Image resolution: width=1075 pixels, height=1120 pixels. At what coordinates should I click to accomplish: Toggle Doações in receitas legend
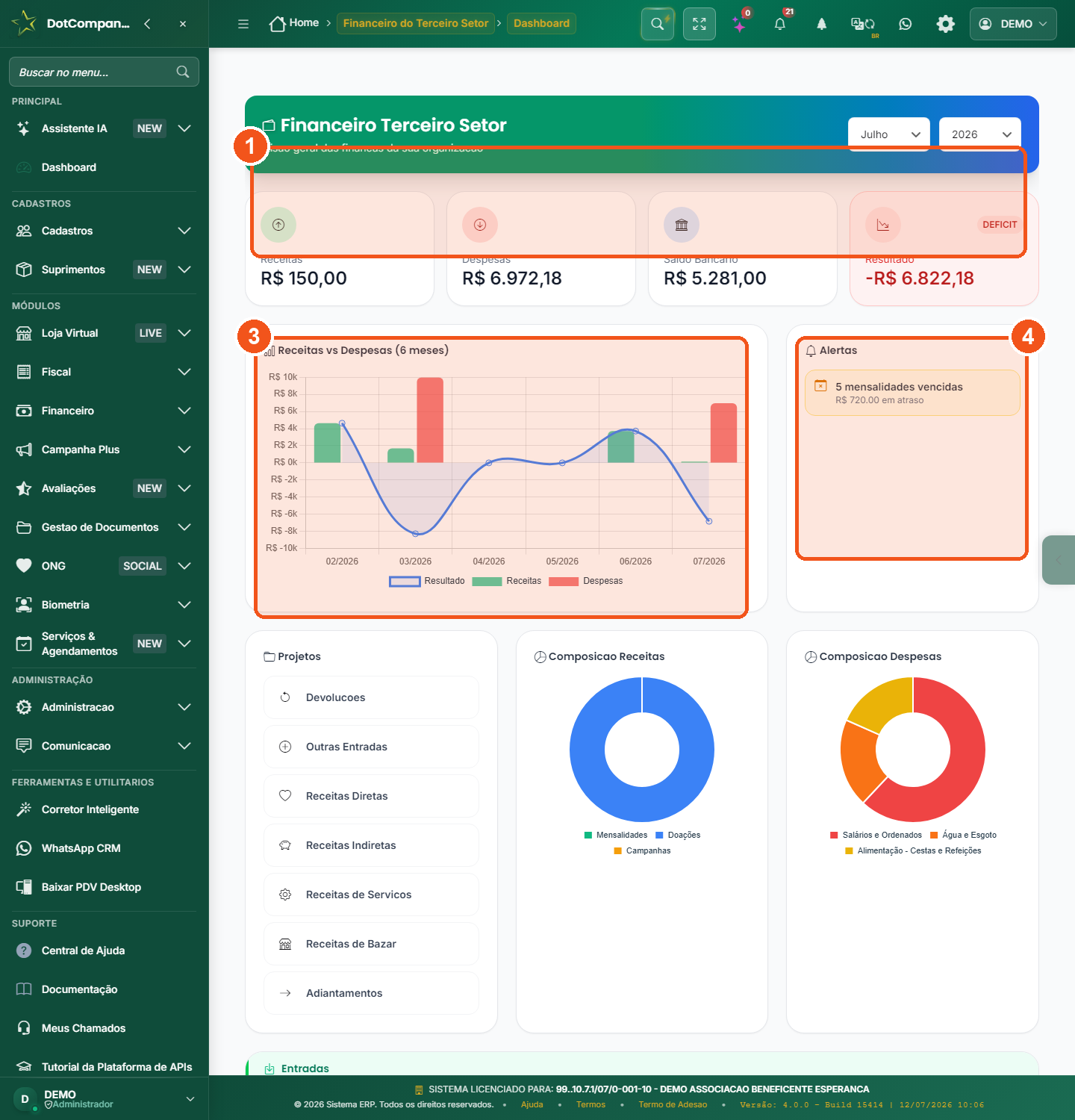point(678,835)
